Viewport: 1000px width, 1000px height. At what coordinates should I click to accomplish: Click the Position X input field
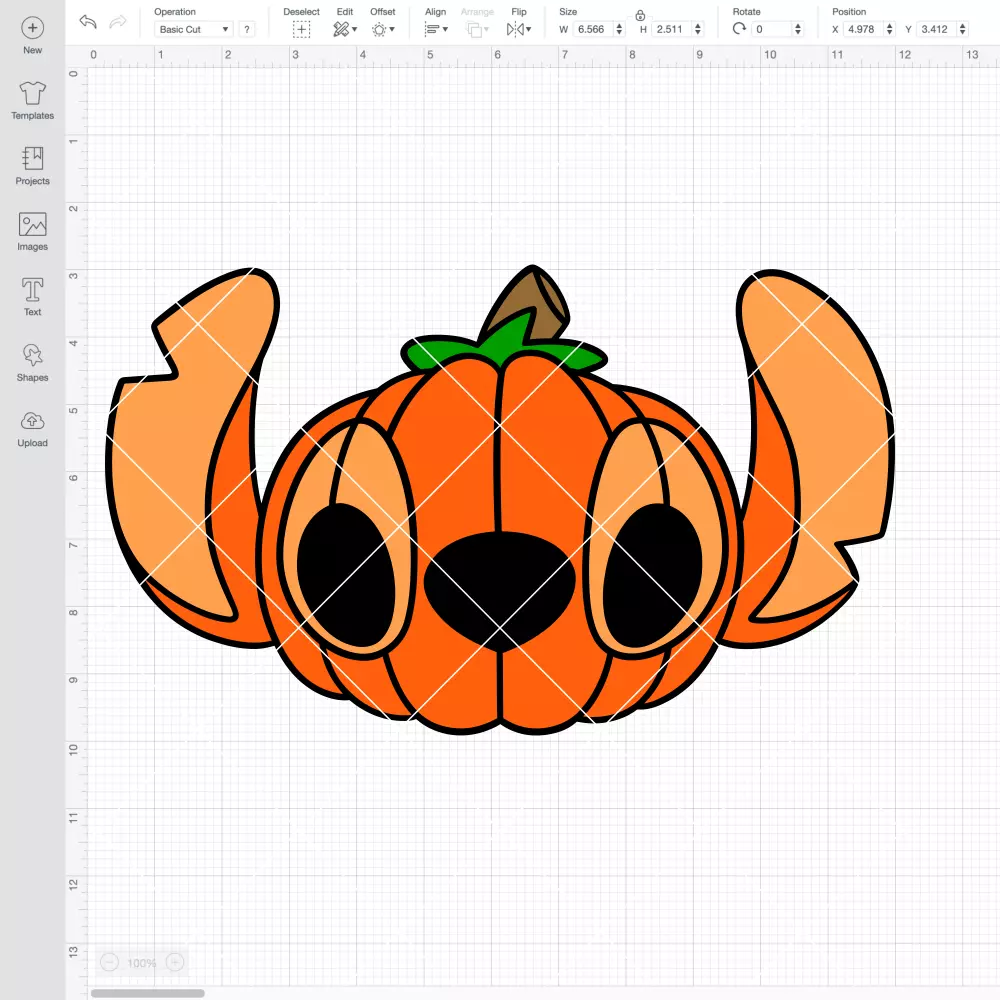click(862, 29)
